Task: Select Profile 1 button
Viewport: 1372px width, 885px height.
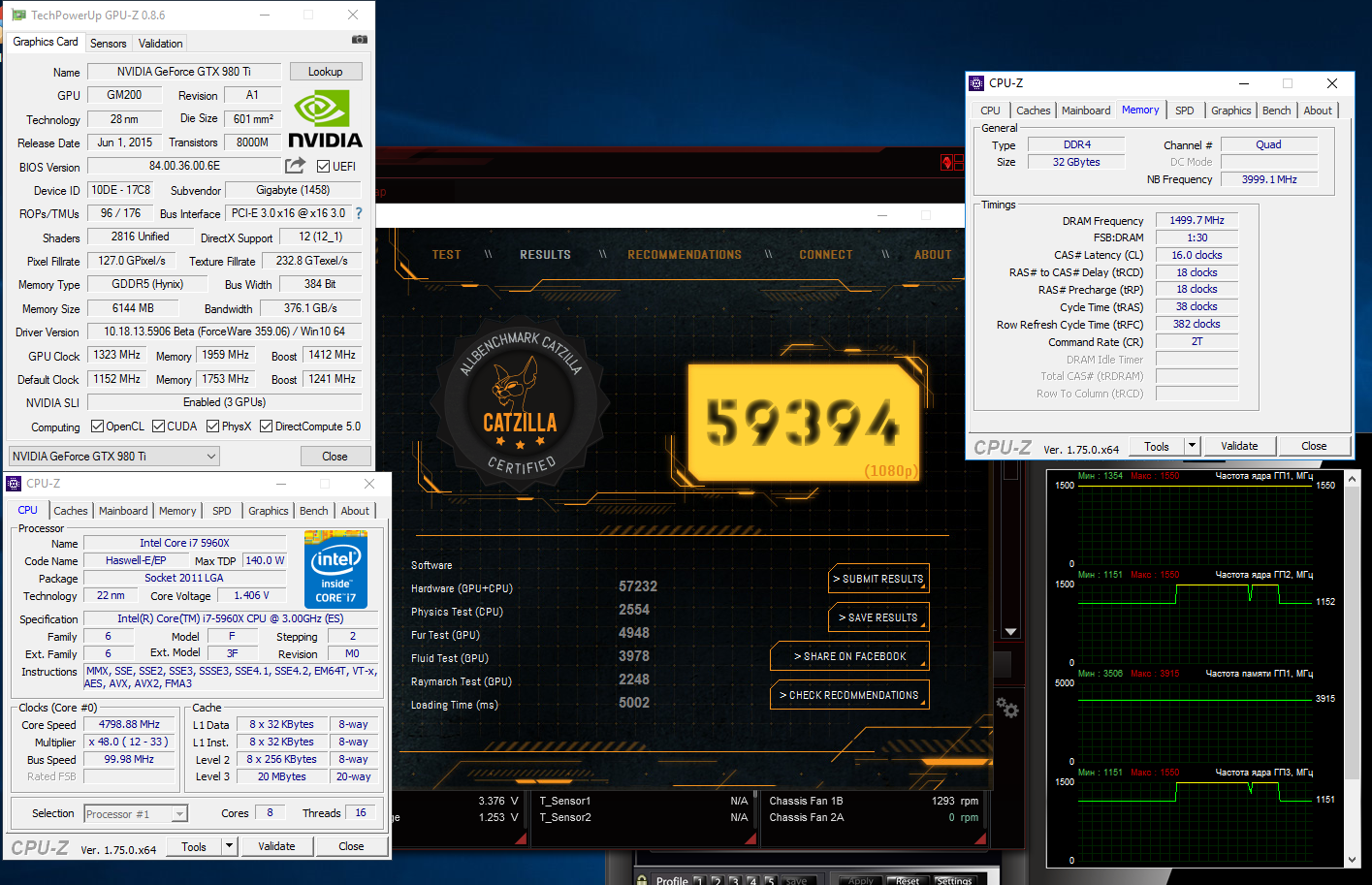Action: pyautogui.click(x=698, y=880)
